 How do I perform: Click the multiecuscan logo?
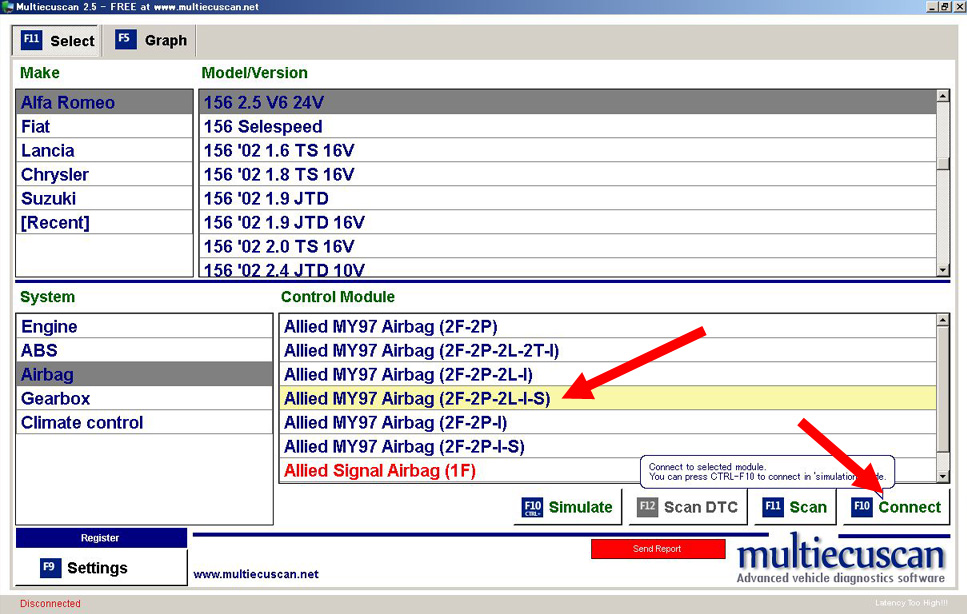[841, 559]
